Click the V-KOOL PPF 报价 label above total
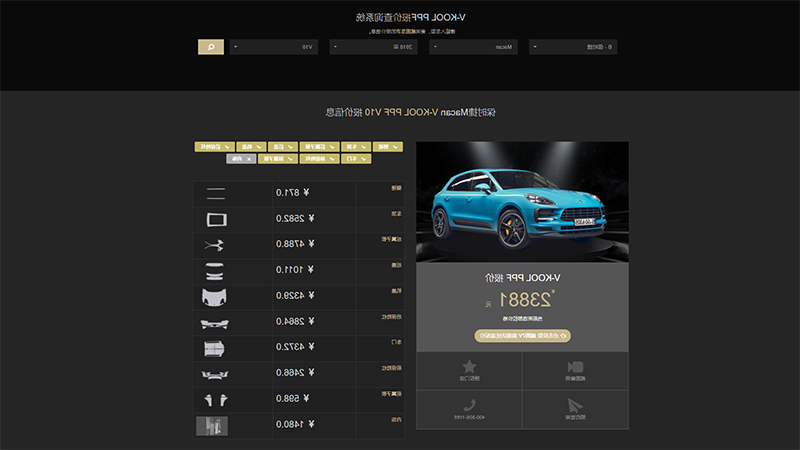The width and height of the screenshot is (800, 450). pyautogui.click(x=522, y=278)
